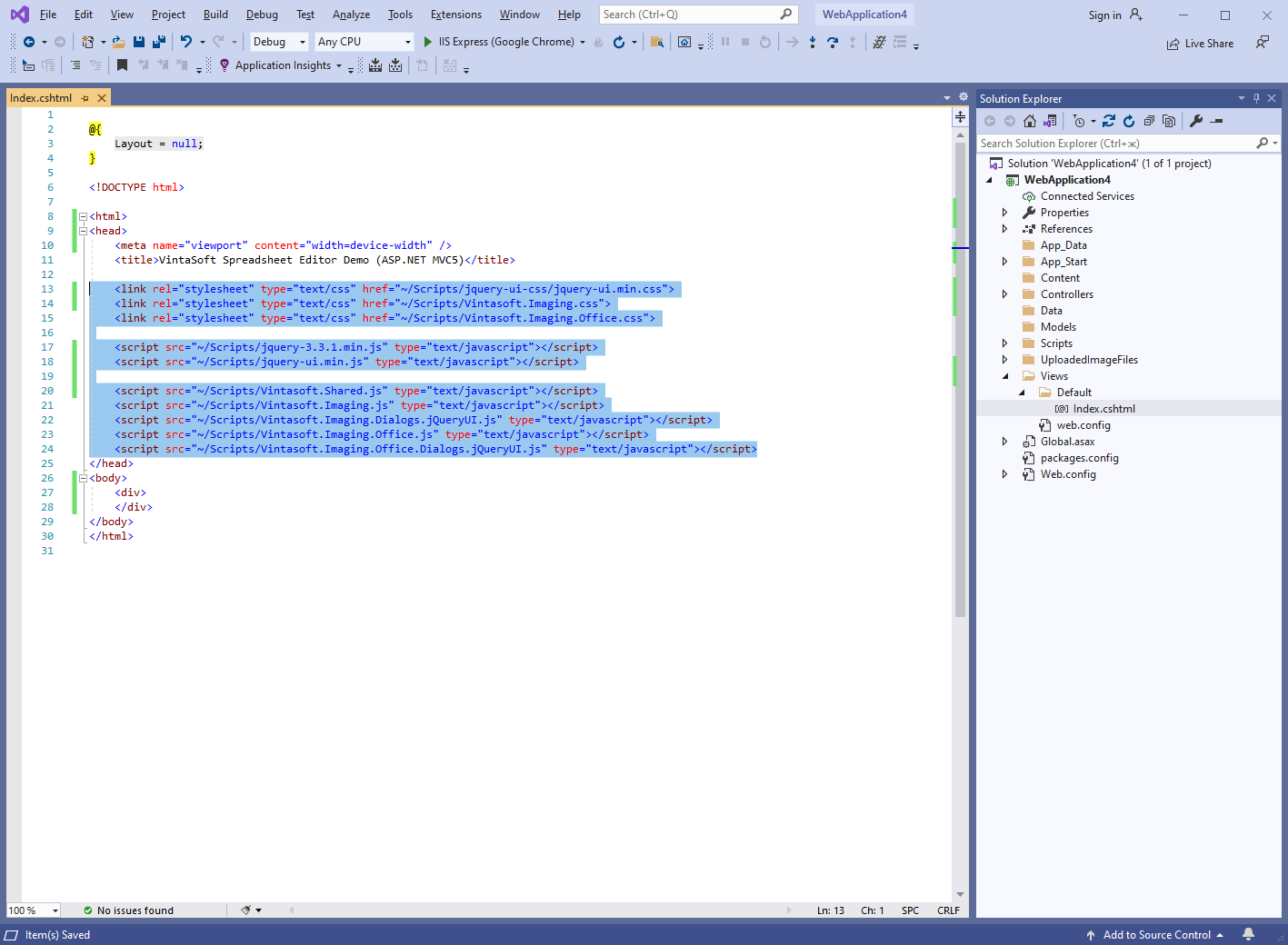Open the Build menu
1288x945 pixels.
click(215, 15)
